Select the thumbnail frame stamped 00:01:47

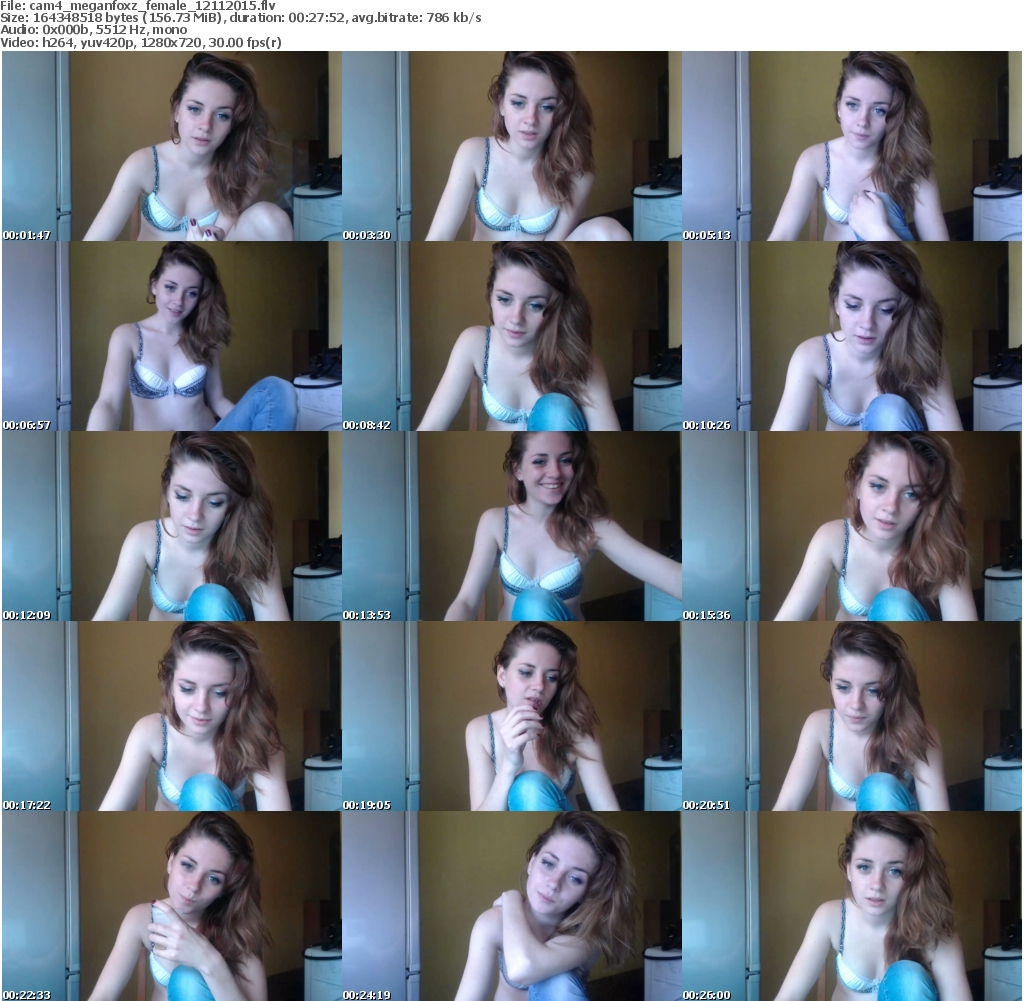click(172, 146)
